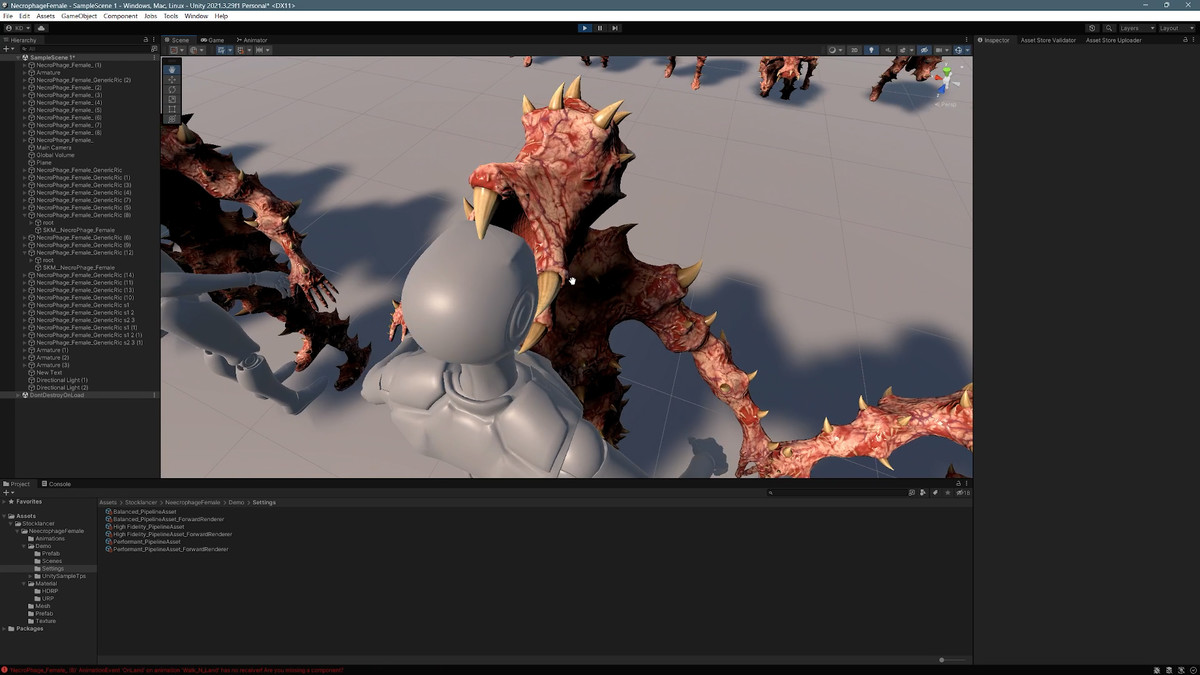Image resolution: width=1200 pixels, height=675 pixels.
Task: Open the Layers dropdown
Action: 1136,28
